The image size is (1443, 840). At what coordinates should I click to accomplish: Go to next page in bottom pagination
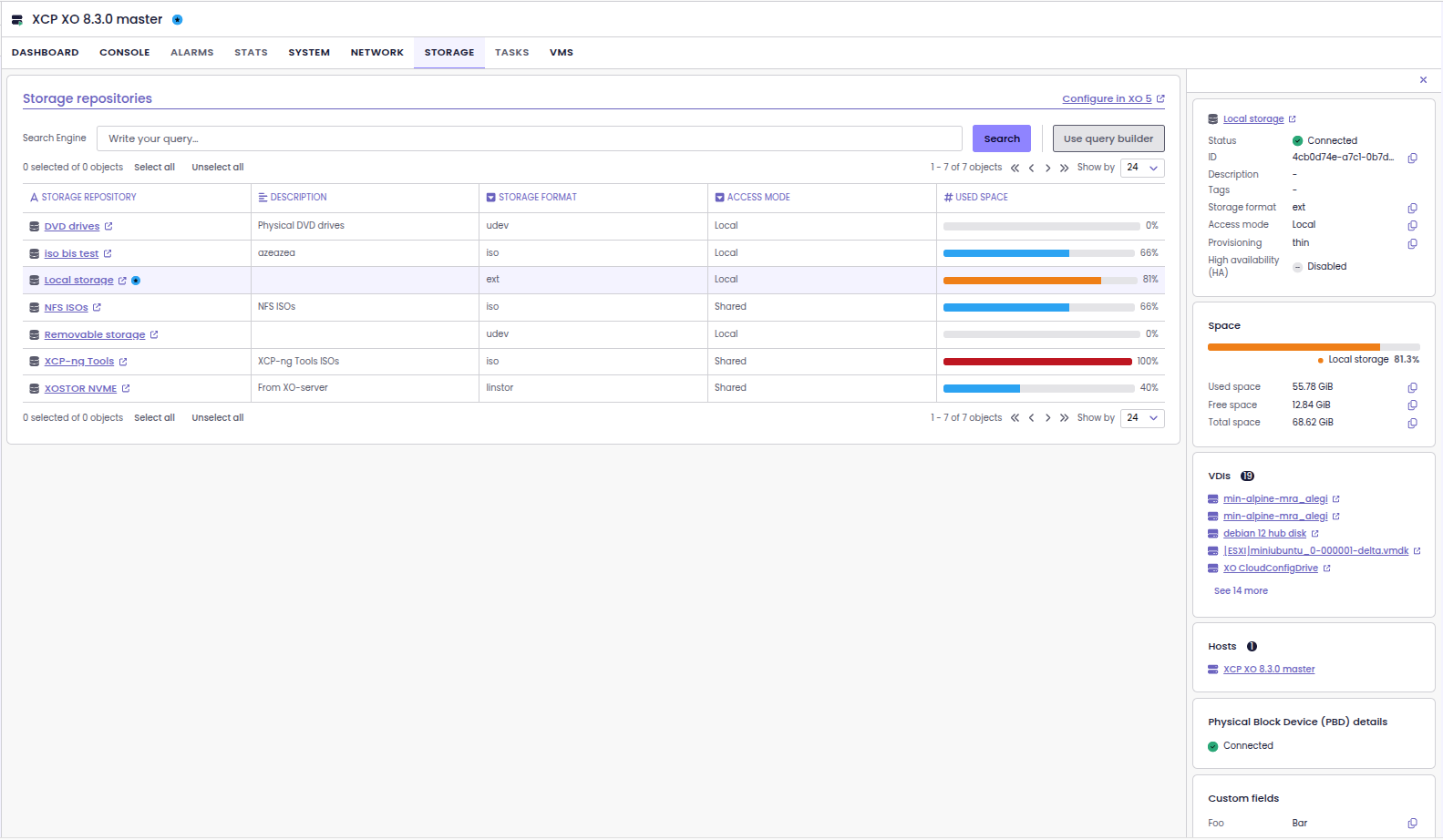tap(1047, 418)
